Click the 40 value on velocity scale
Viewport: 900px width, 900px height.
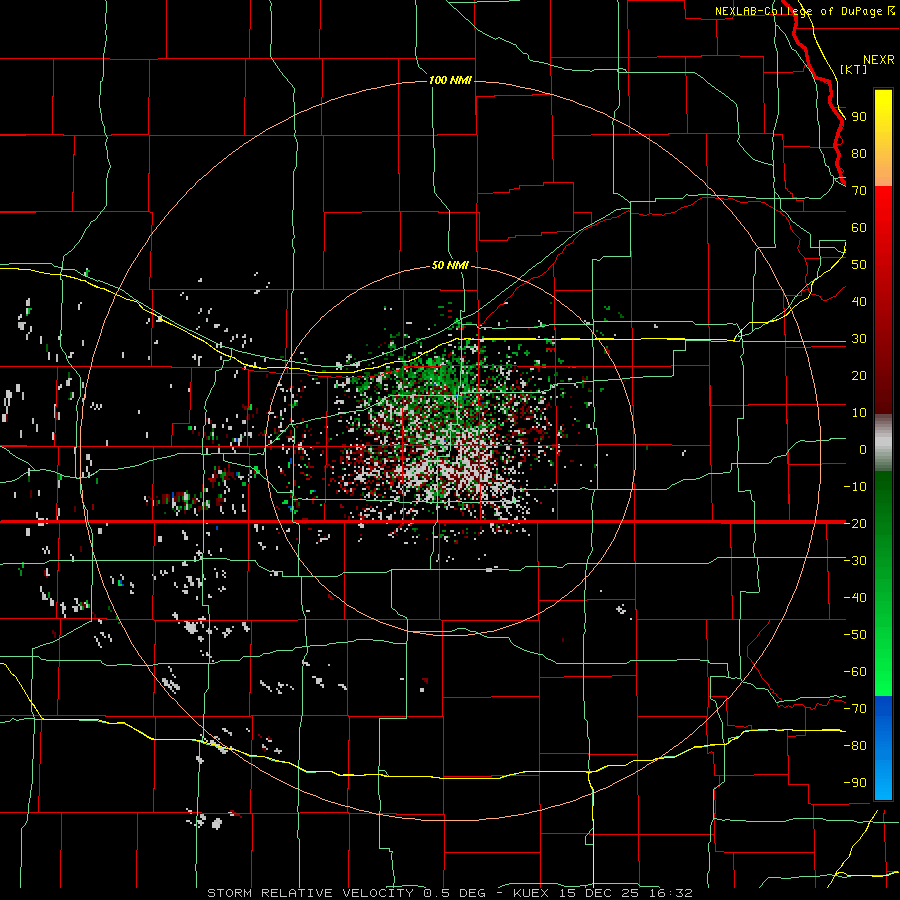859,301
